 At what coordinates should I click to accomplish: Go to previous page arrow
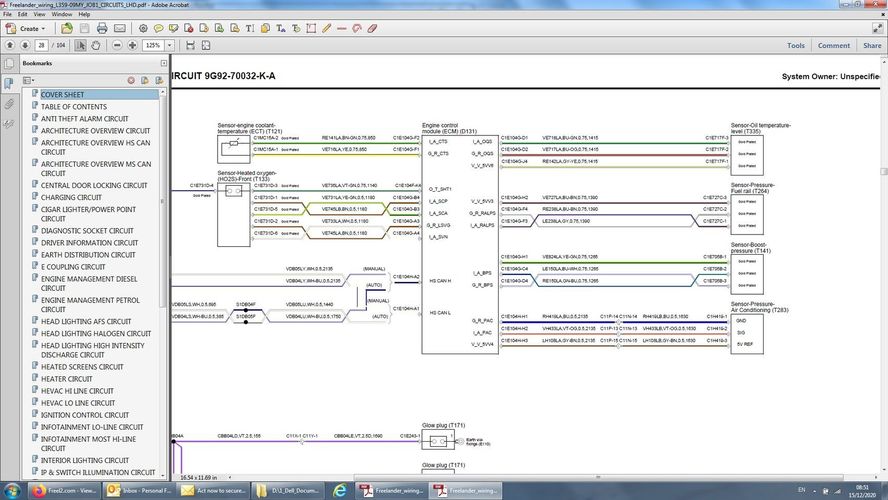point(10,45)
